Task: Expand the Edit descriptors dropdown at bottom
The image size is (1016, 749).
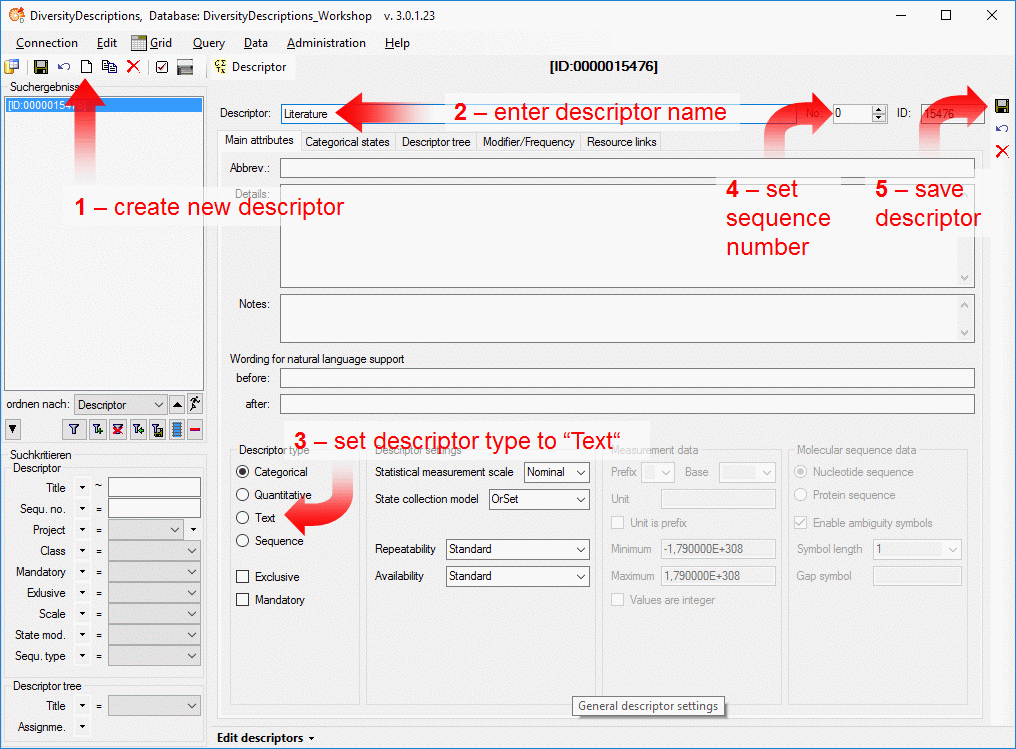Action: 266,738
